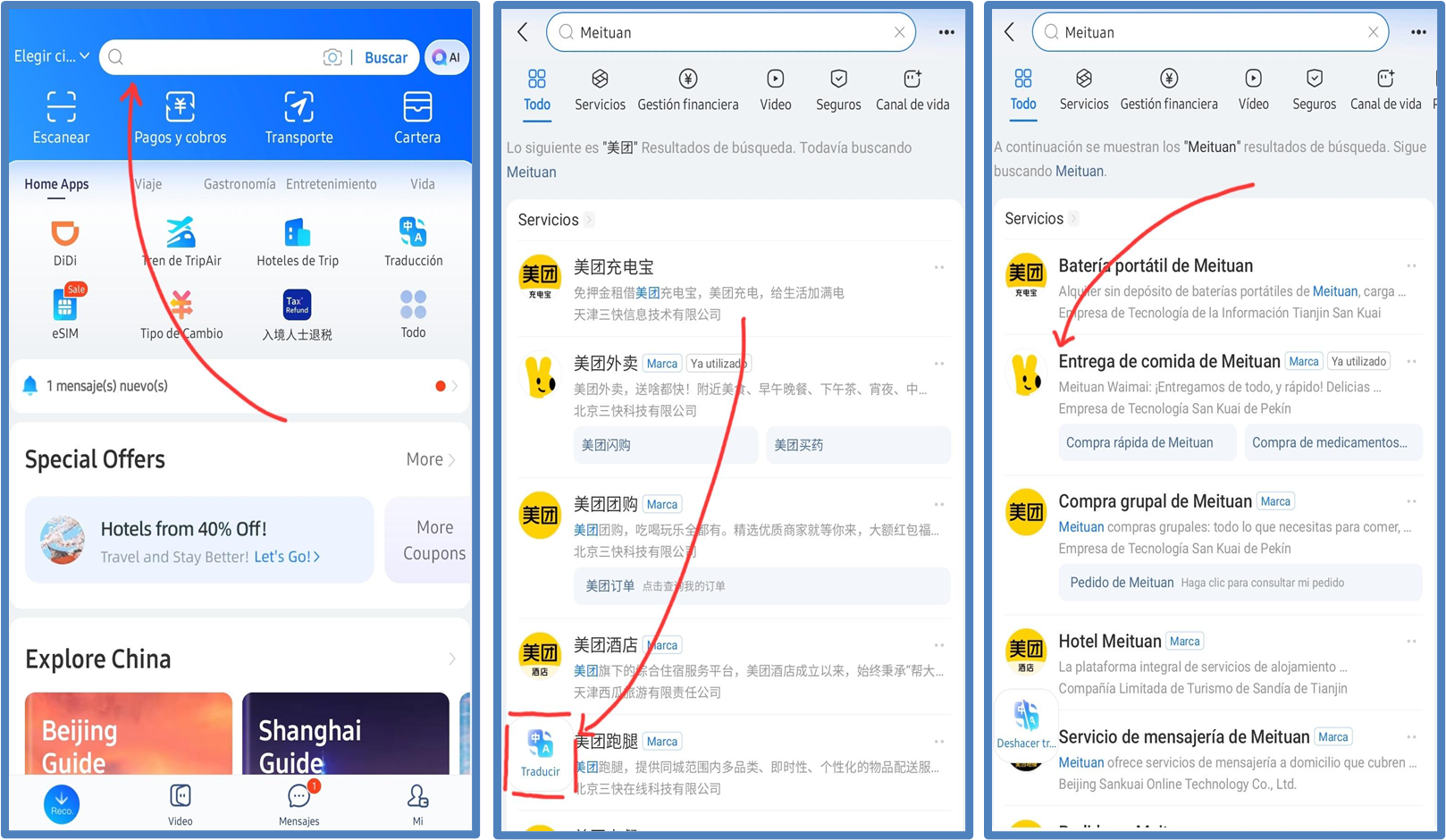Open options dots for Compra grupal de Meituan
Viewport: 1446px width, 840px height.
click(x=1411, y=501)
